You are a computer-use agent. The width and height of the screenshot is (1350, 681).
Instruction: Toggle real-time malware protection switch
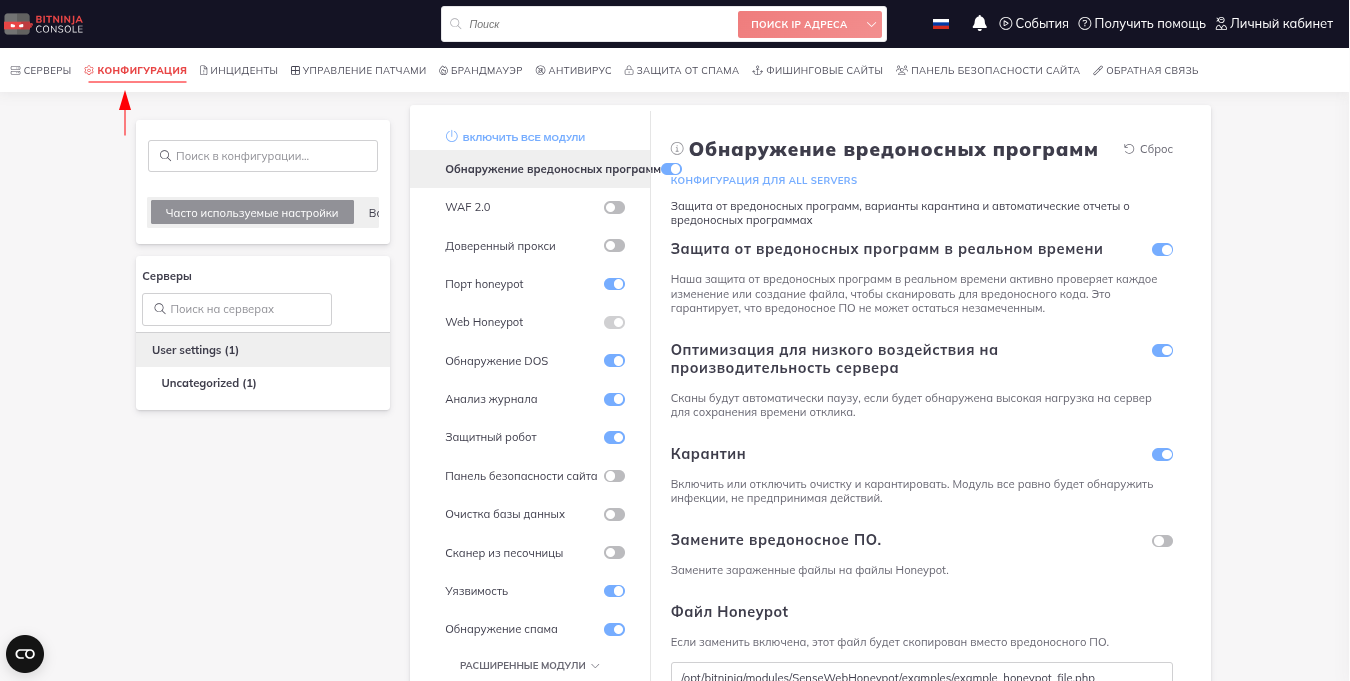pyautogui.click(x=1162, y=249)
